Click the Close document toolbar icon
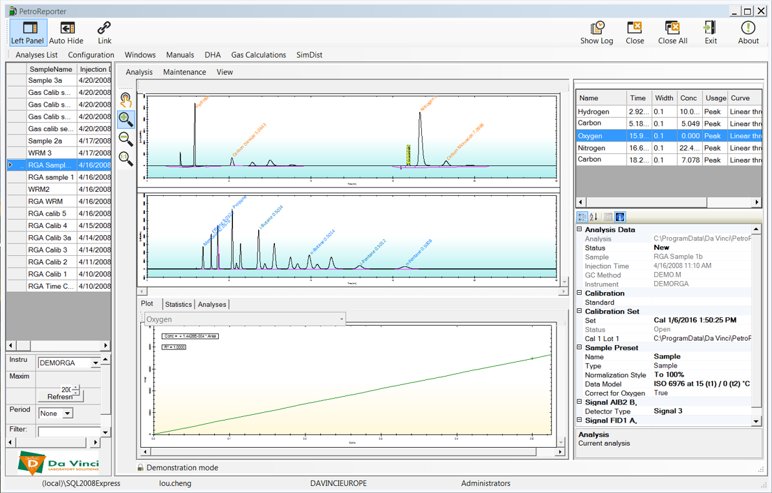Screen dimensions: 772x493 click(635, 33)
